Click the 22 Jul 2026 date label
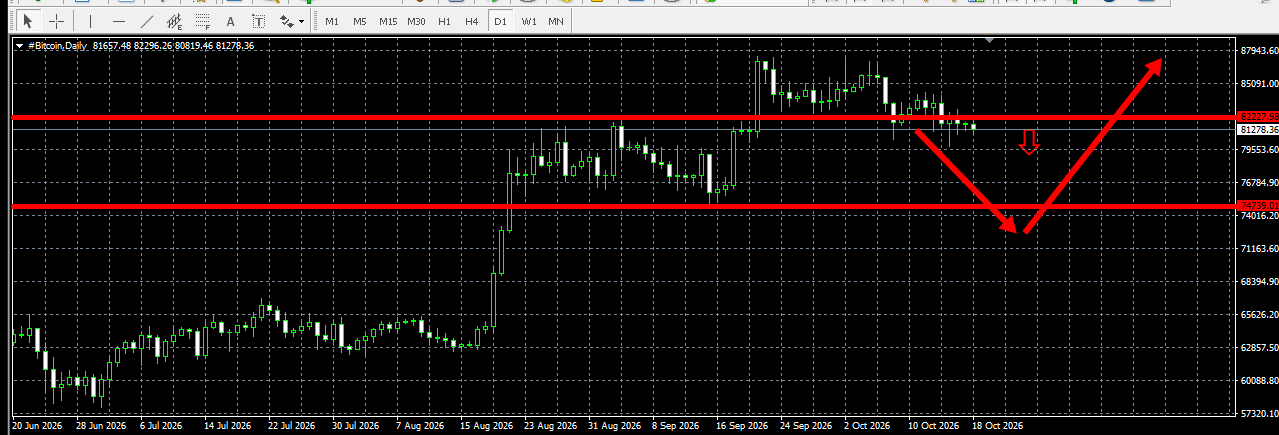This screenshot has height=435, width=1279. (x=292, y=425)
